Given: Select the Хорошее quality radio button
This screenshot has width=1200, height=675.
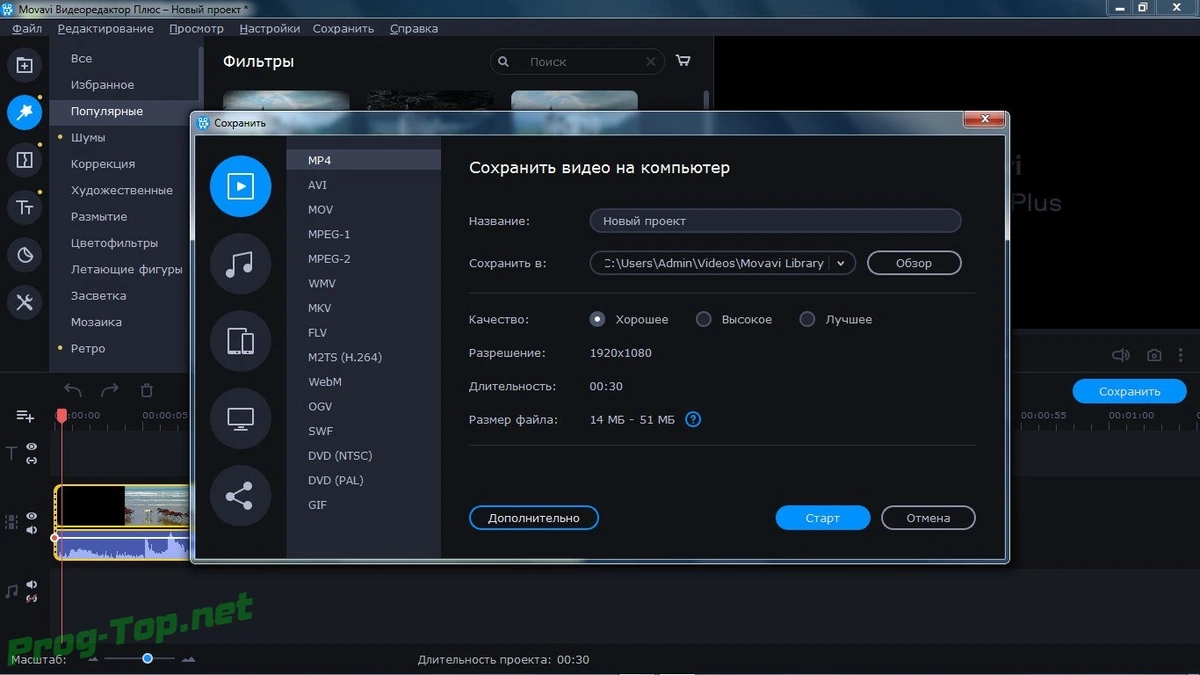Looking at the screenshot, I should coord(598,320).
